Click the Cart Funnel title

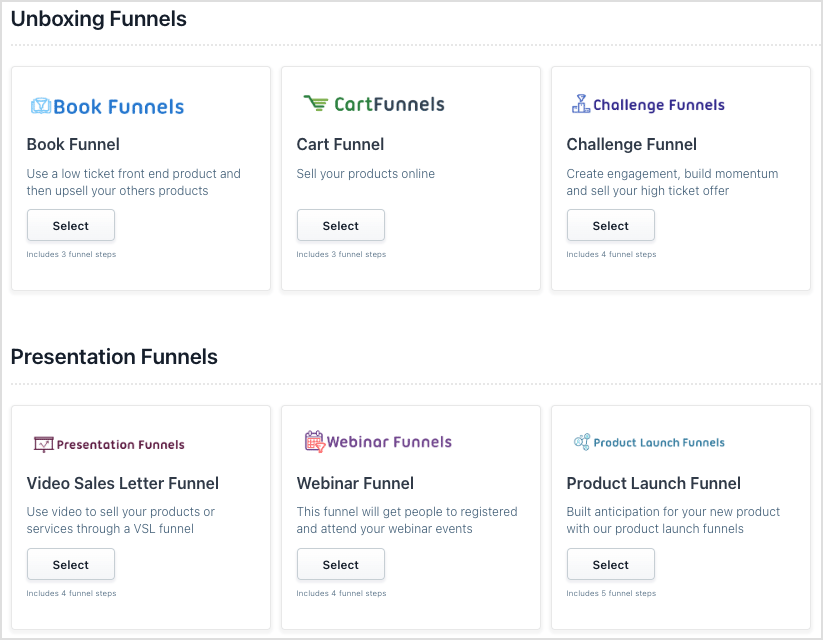coord(340,144)
